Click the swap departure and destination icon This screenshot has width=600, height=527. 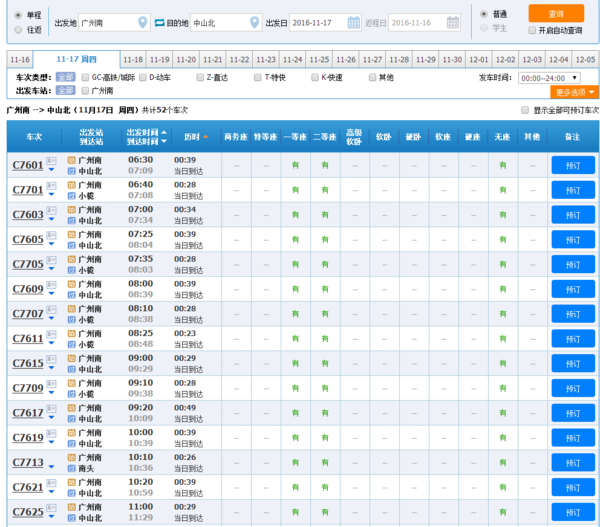pyautogui.click(x=158, y=22)
